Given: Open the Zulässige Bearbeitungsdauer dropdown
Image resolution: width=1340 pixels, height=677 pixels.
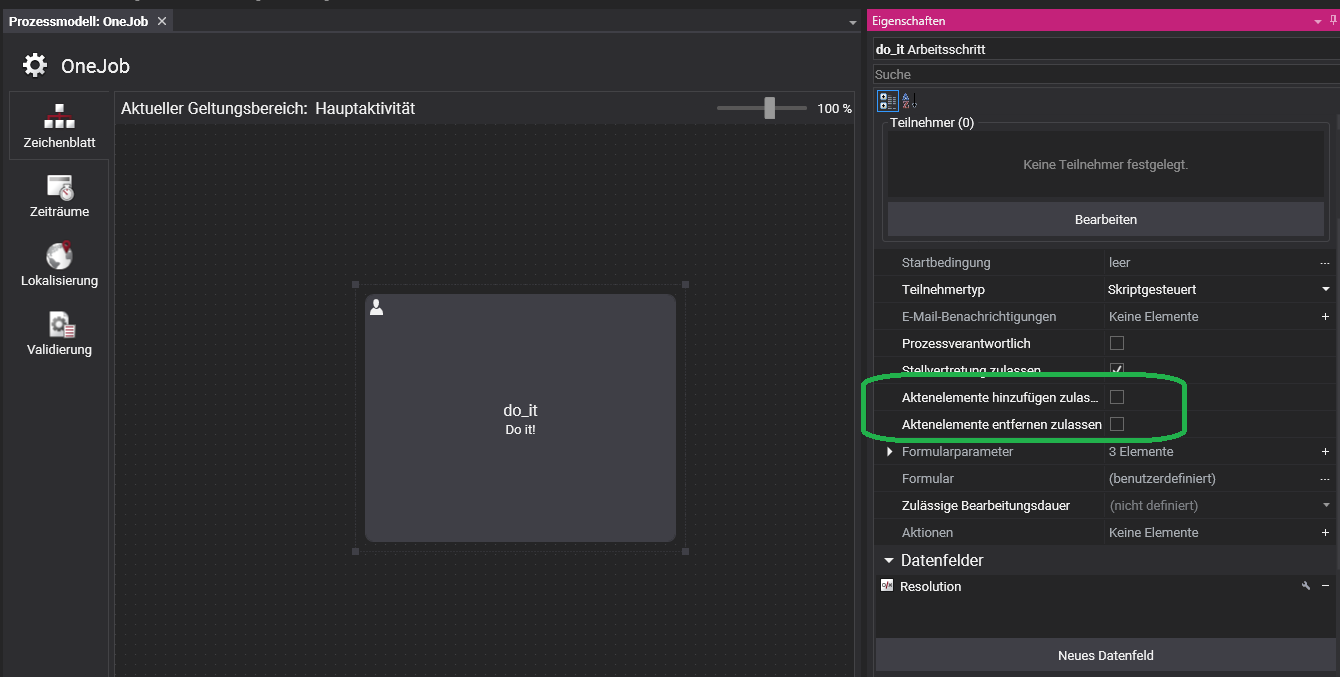Looking at the screenshot, I should coord(1326,506).
